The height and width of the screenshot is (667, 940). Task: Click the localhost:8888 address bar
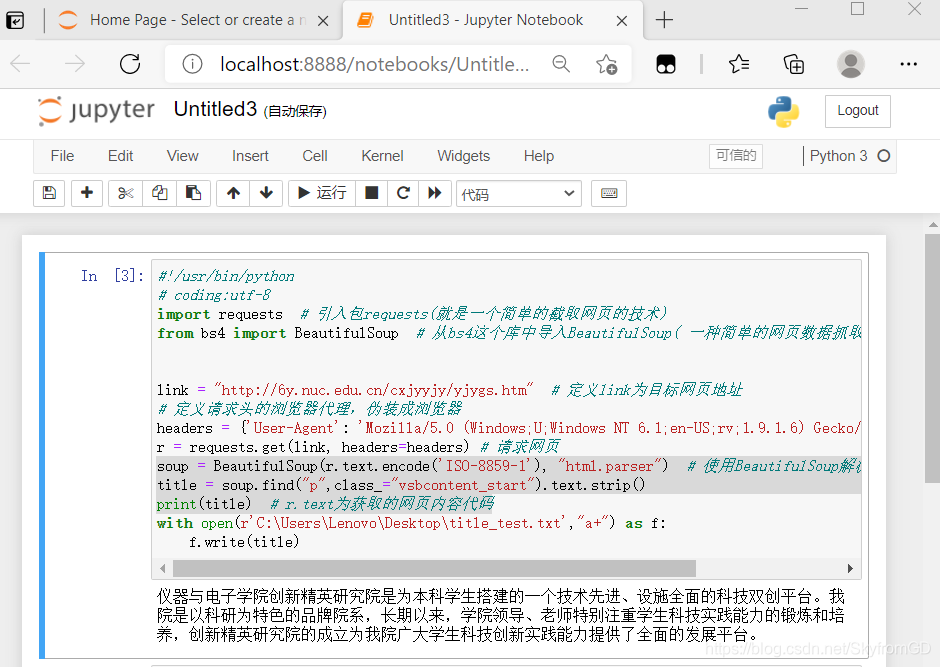coord(375,64)
